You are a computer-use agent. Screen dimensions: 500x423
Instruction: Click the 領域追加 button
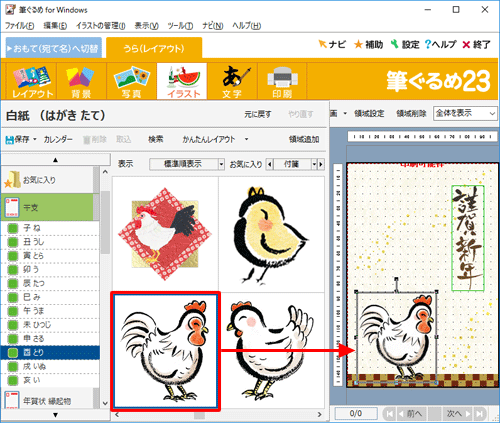304,139
